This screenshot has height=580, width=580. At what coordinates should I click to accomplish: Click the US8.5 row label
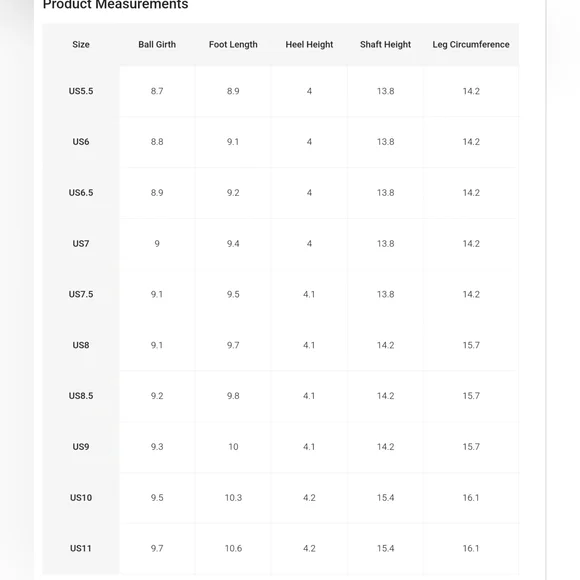(81, 396)
